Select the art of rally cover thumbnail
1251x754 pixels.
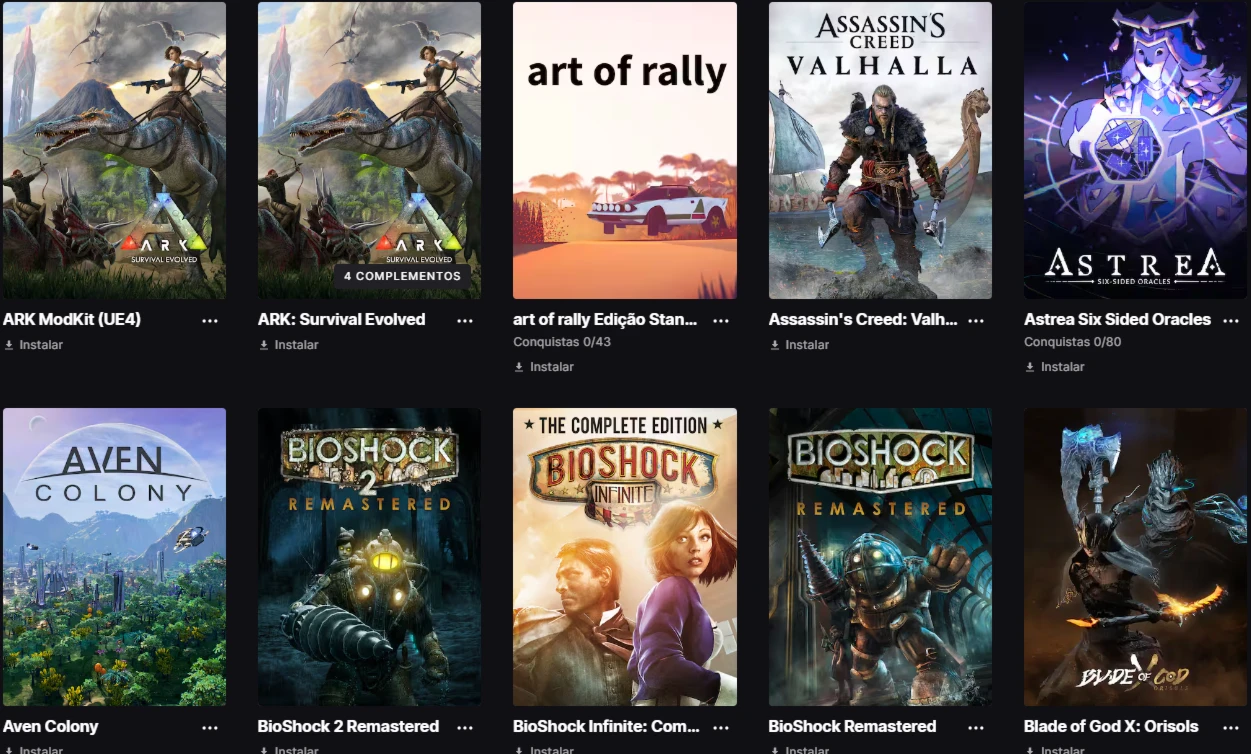click(x=625, y=150)
